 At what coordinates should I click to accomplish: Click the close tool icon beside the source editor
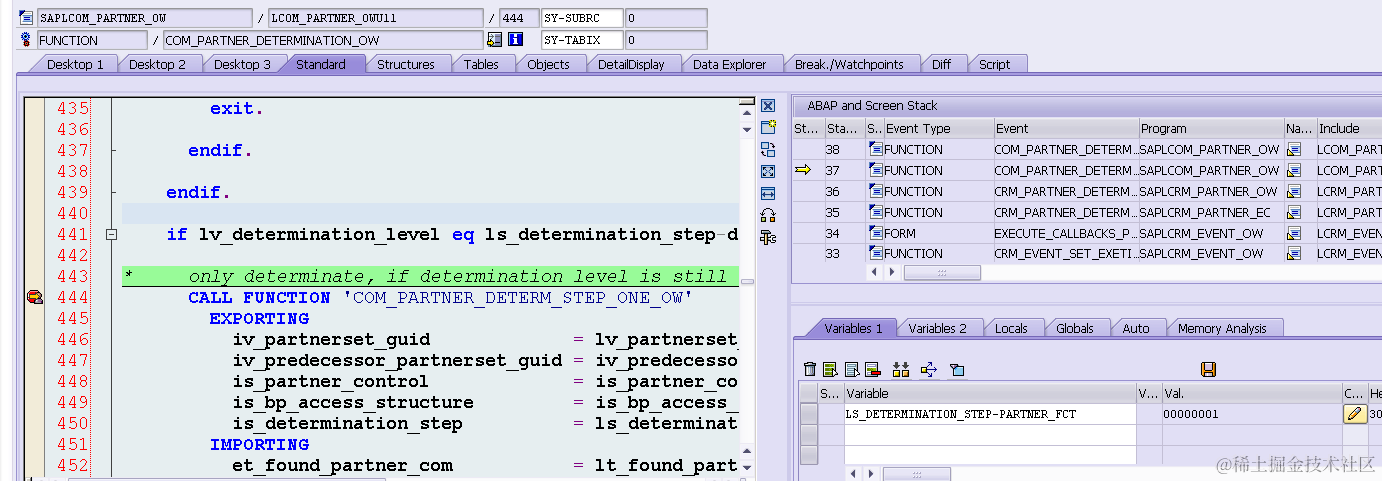tap(768, 106)
